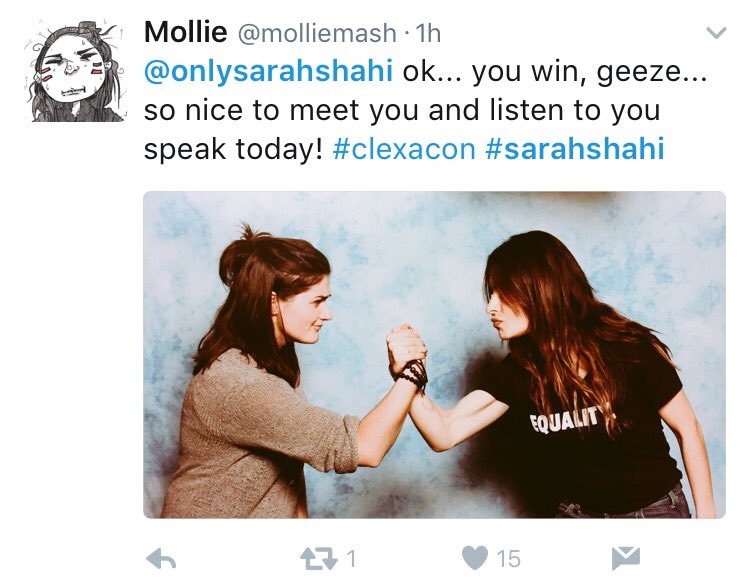Viewport: 750px width, 587px height.
Task: Follow the #clexacon hashtag
Action: point(404,149)
